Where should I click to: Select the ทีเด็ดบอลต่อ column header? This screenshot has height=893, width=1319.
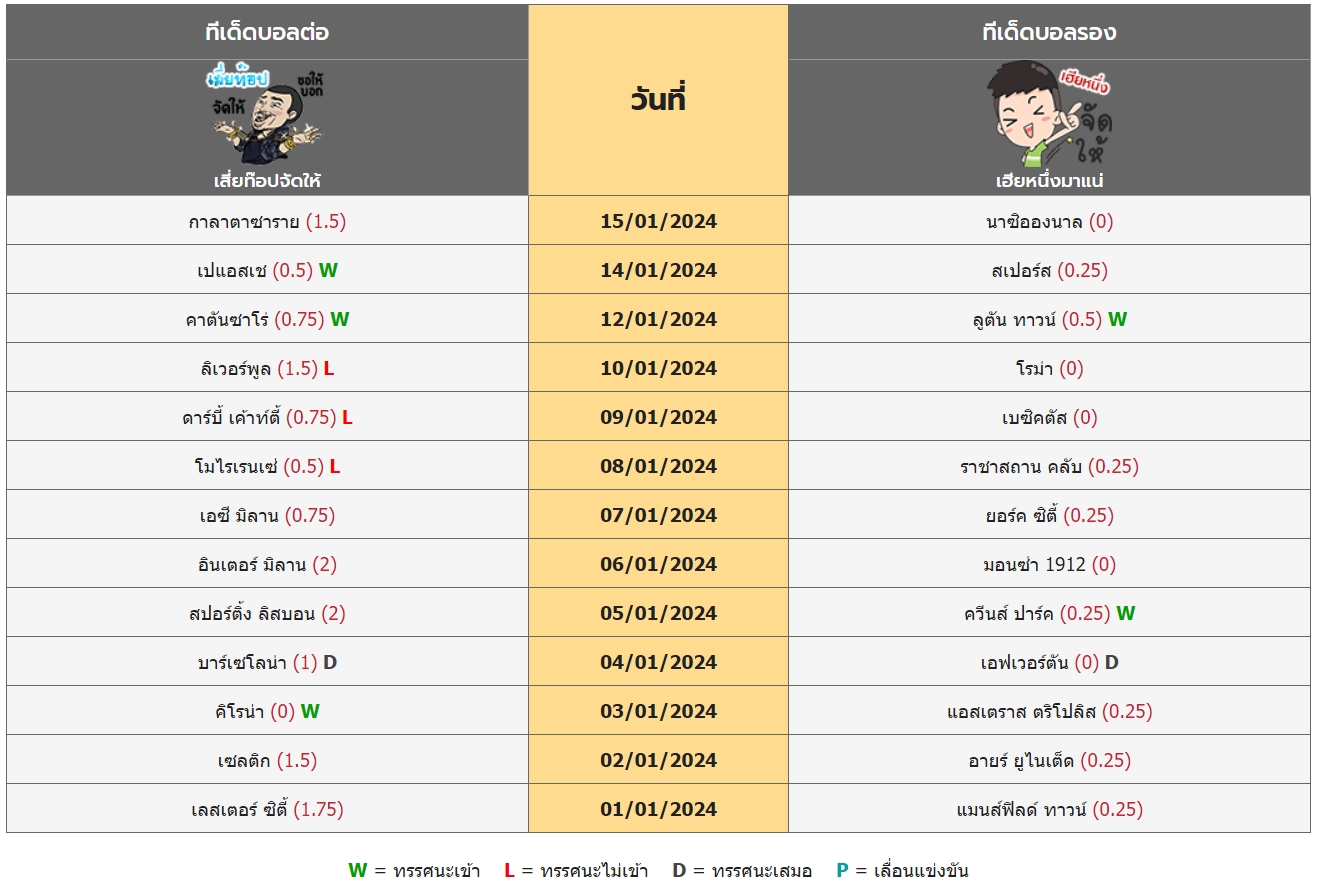pyautogui.click(x=267, y=32)
